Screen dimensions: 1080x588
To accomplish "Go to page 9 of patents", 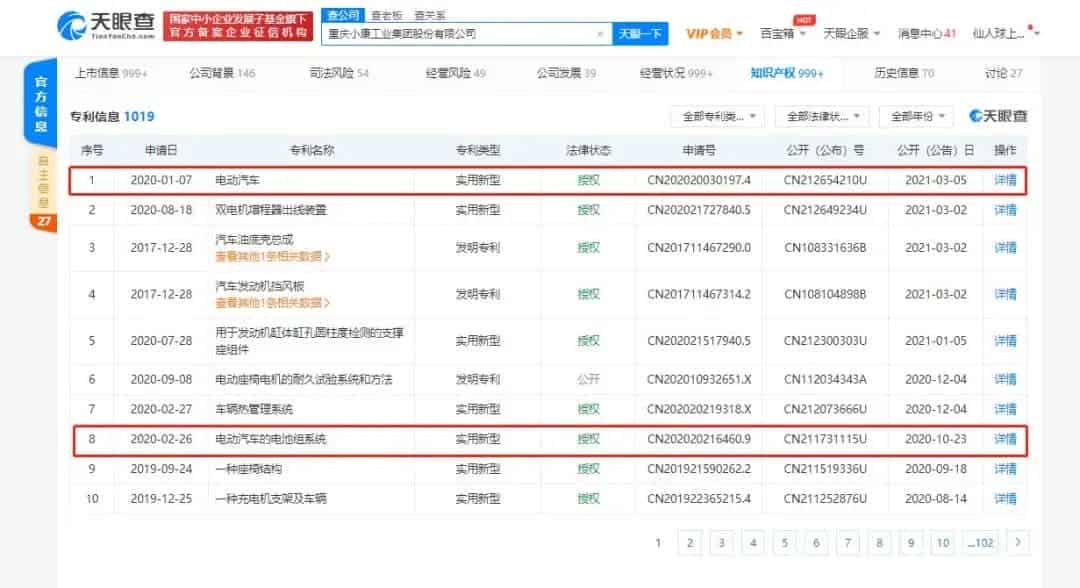I will (911, 543).
